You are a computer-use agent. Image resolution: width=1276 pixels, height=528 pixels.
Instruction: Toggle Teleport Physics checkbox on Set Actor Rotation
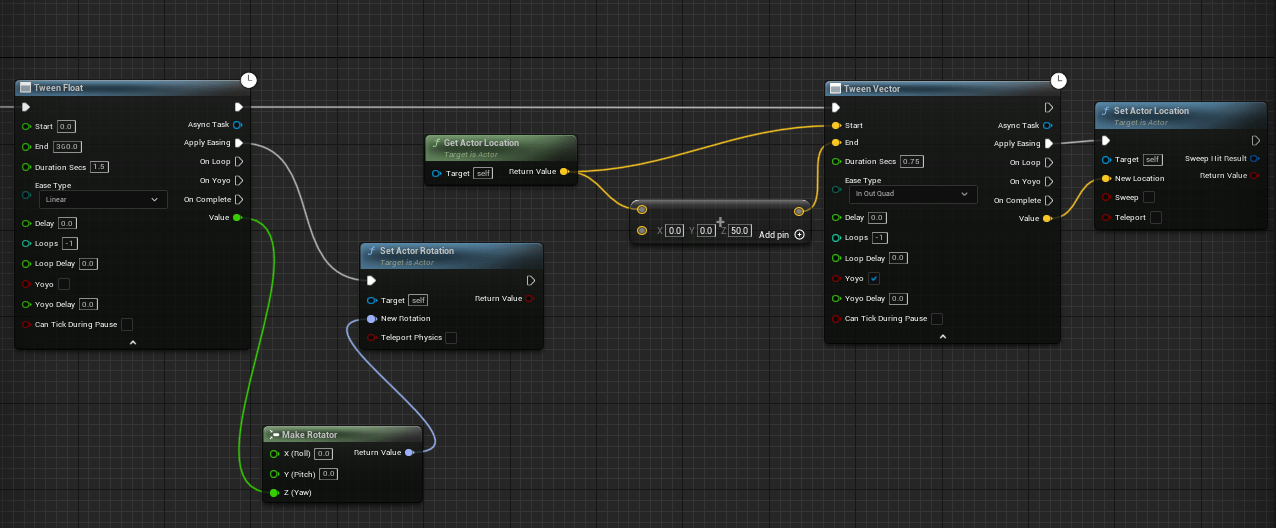pos(451,338)
